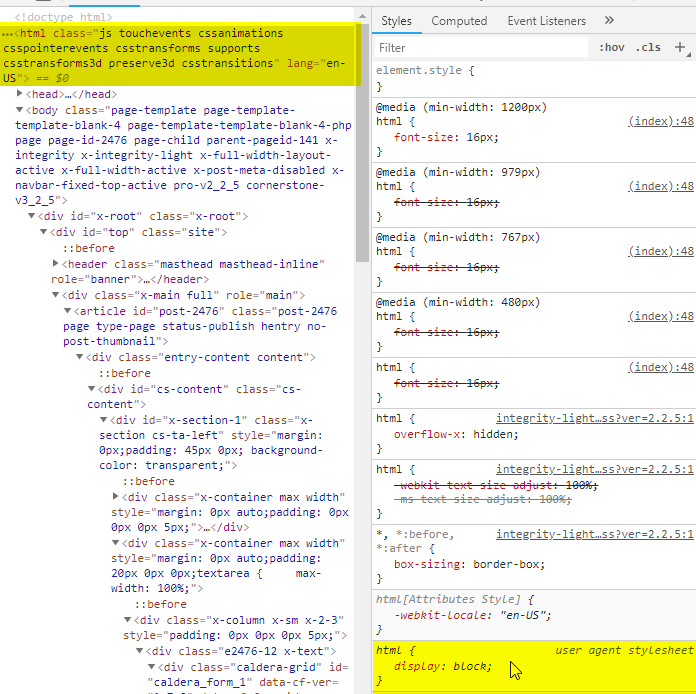Click the Elements panel vertical scrollbar
Screen dimensions: 696x694
pos(362,150)
